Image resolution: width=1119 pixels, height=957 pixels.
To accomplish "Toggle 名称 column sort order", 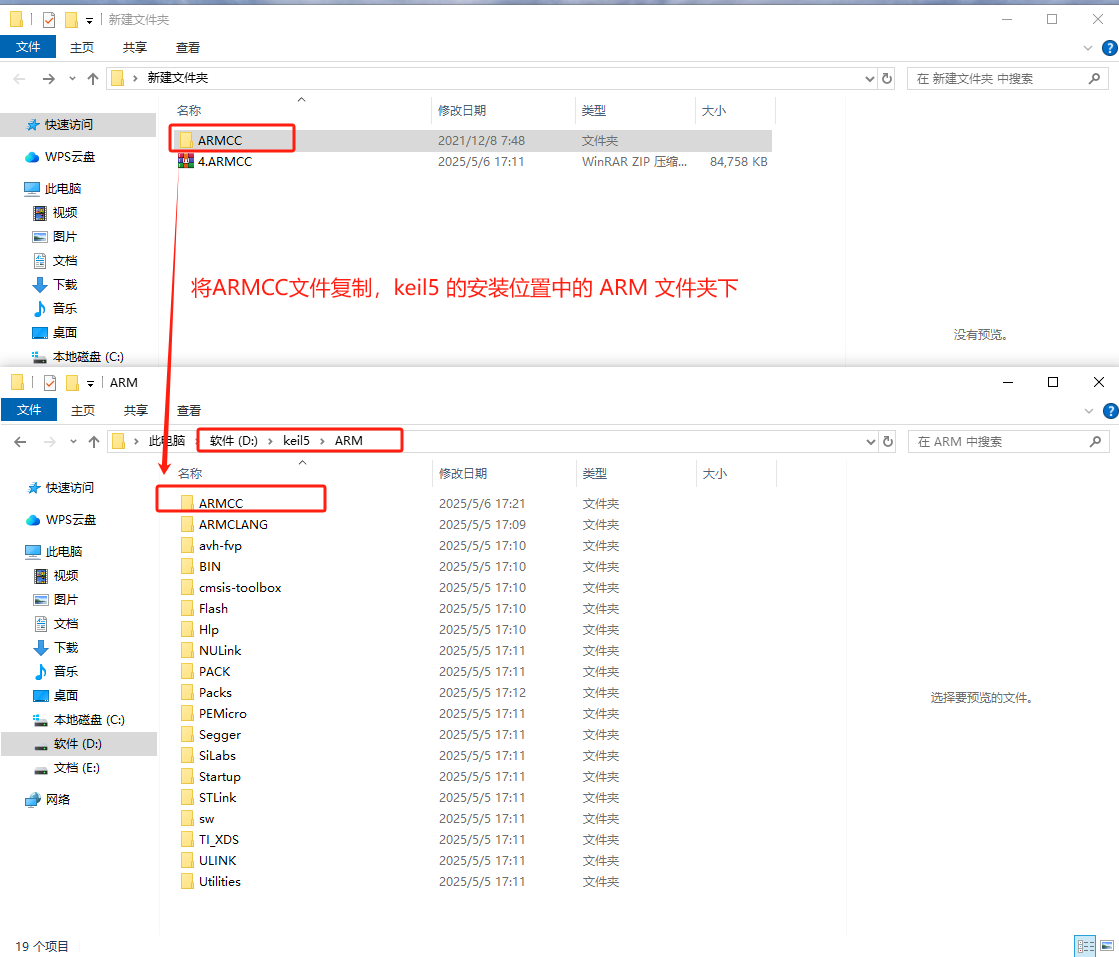I will (x=188, y=110).
